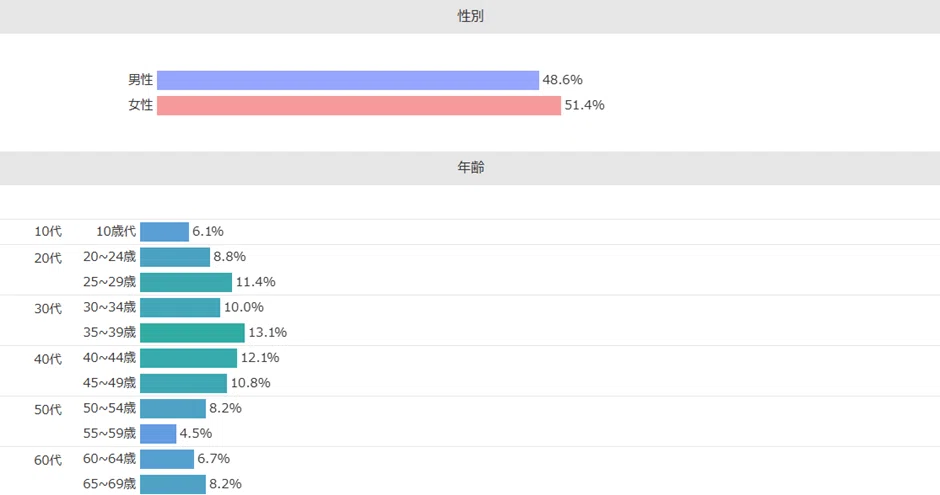The height and width of the screenshot is (495, 940).
Task: Click the 35~39歳 bar at 13.1%
Action: point(192,333)
